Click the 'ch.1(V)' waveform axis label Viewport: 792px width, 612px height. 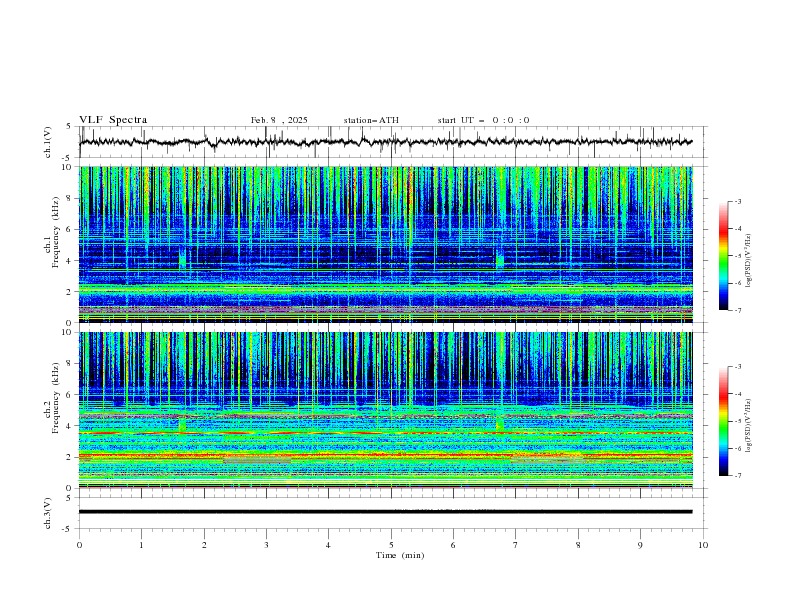point(48,142)
